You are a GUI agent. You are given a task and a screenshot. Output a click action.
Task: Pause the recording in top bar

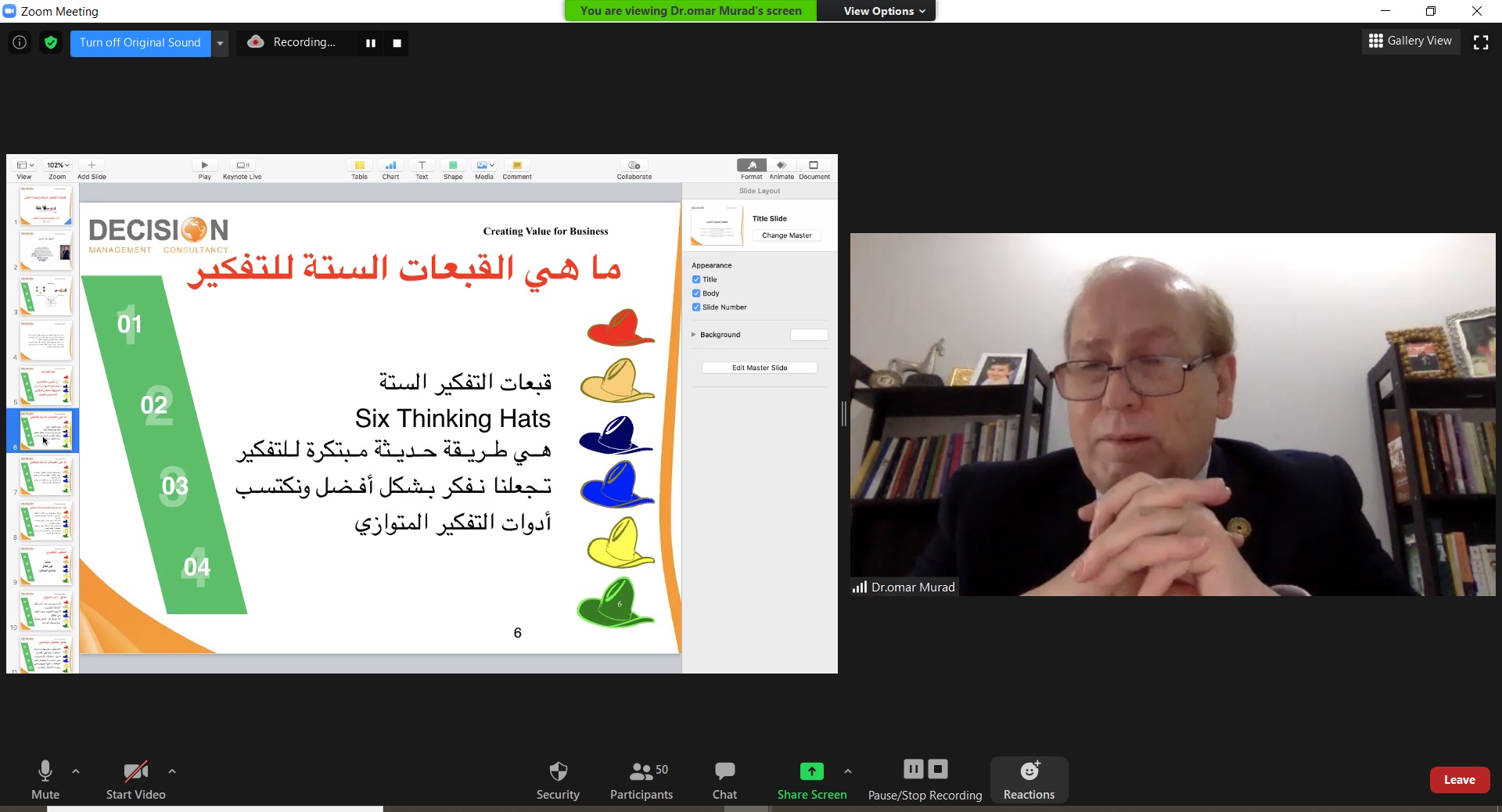pyautogui.click(x=371, y=43)
